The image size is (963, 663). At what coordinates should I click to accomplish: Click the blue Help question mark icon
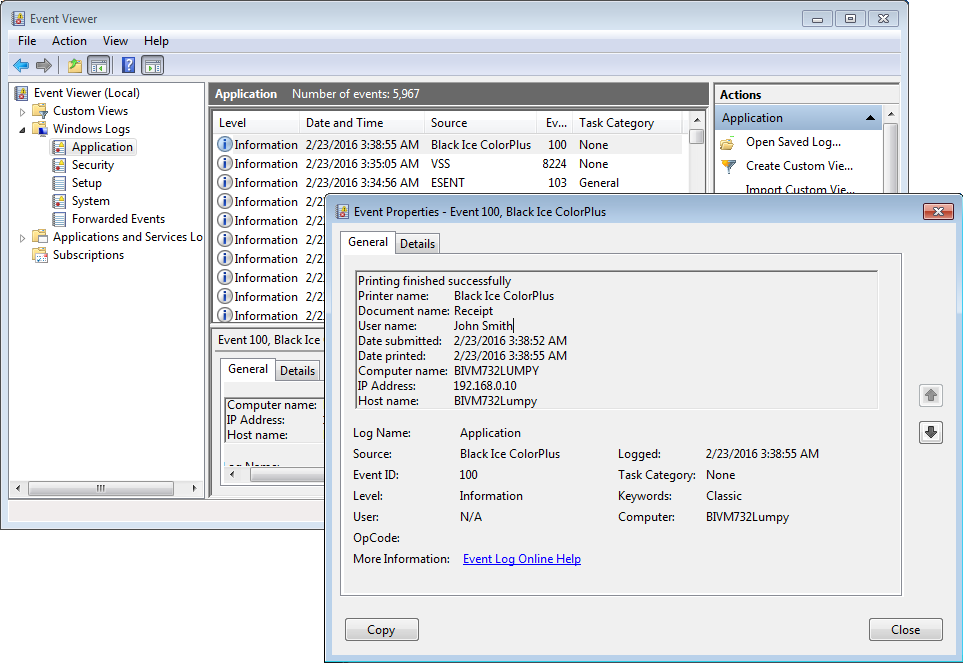tap(128, 66)
